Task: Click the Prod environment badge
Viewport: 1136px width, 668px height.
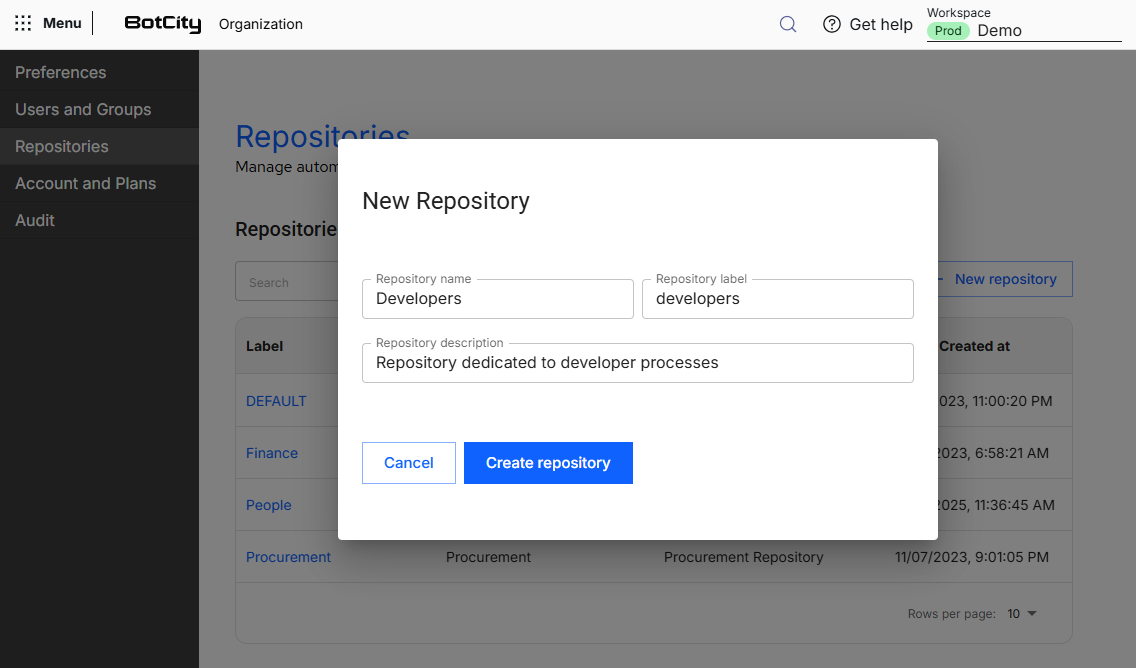Action: point(948,30)
